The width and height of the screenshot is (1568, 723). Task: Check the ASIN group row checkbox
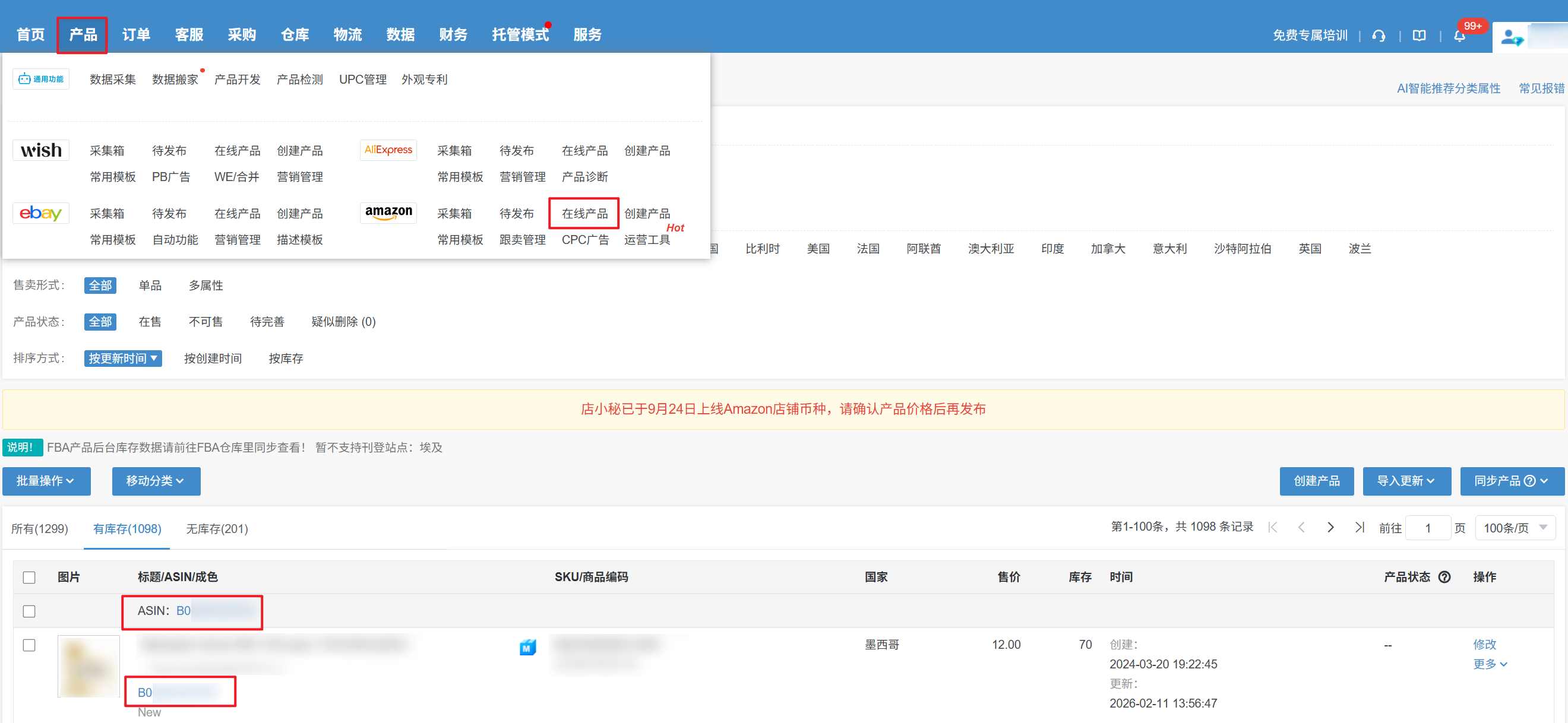pos(29,610)
